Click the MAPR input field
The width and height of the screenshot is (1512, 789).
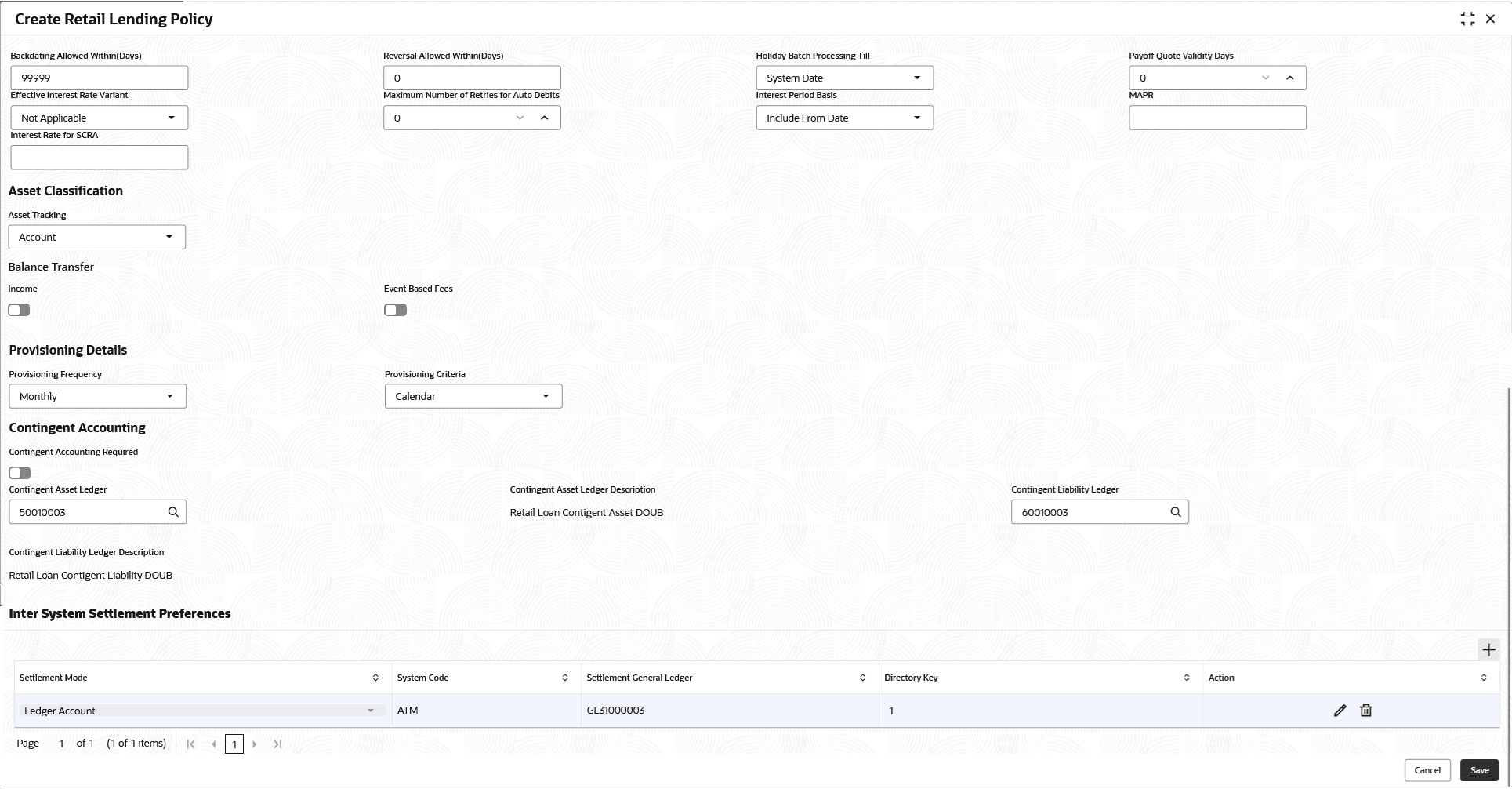pos(1216,118)
